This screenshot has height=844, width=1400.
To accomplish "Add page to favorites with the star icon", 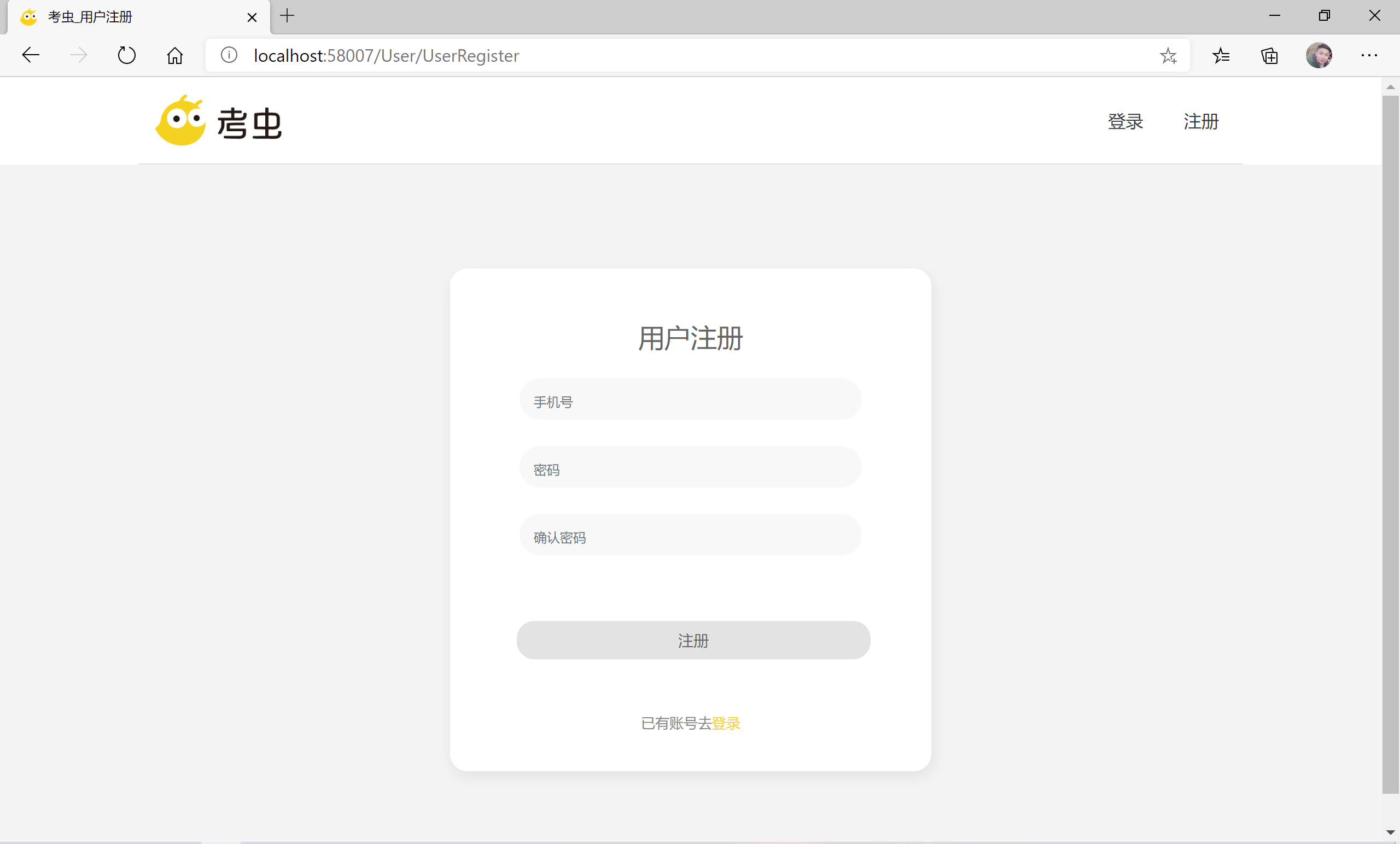I will [1168, 55].
